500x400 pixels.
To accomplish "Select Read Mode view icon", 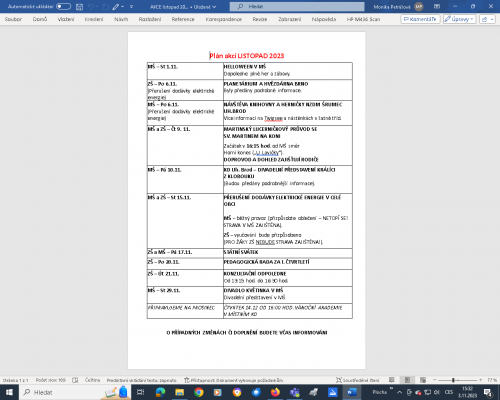I will (392, 380).
